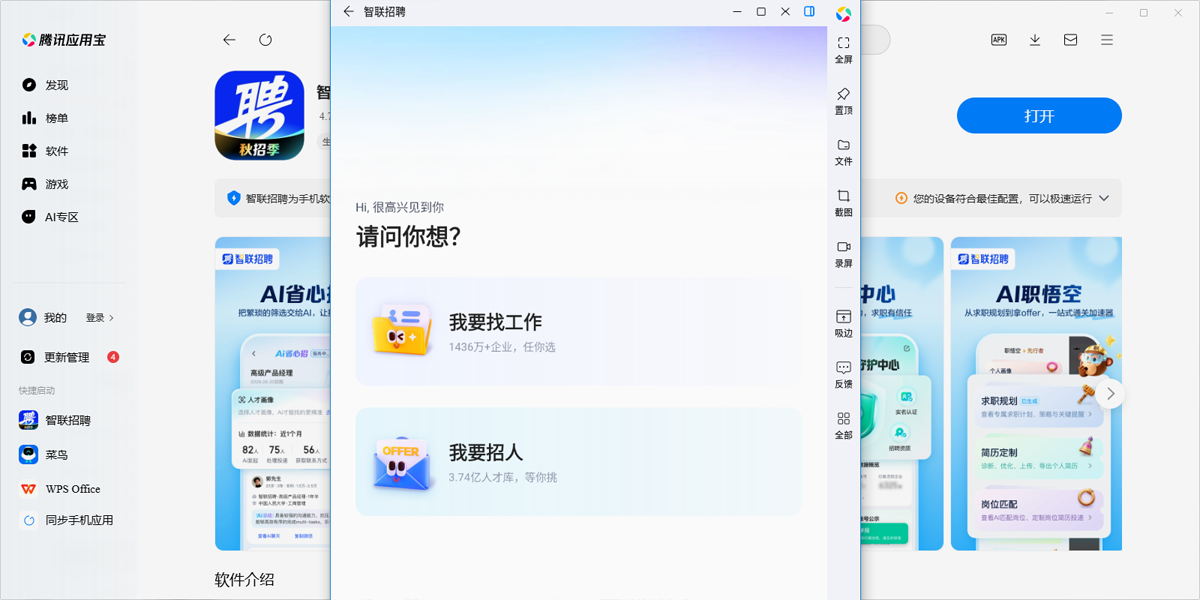
Task: Click 智联招聘 app icon on store page
Action: pos(259,115)
